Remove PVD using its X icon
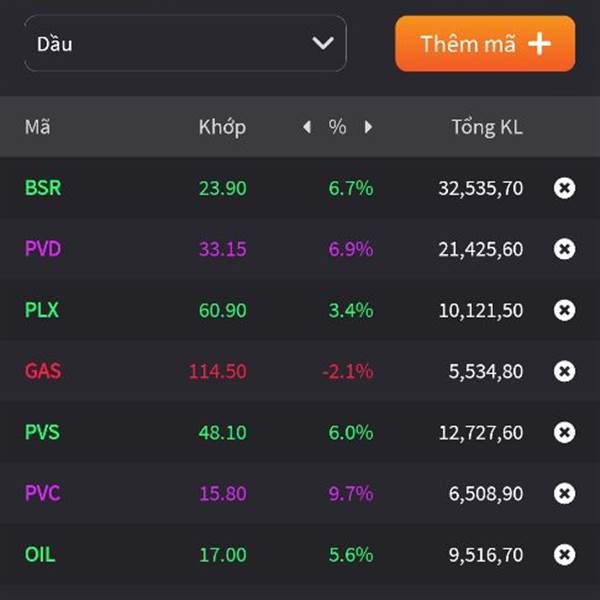 564,249
